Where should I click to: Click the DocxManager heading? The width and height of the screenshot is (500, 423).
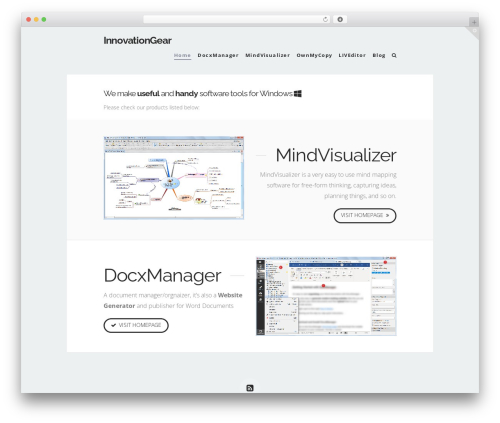point(162,276)
